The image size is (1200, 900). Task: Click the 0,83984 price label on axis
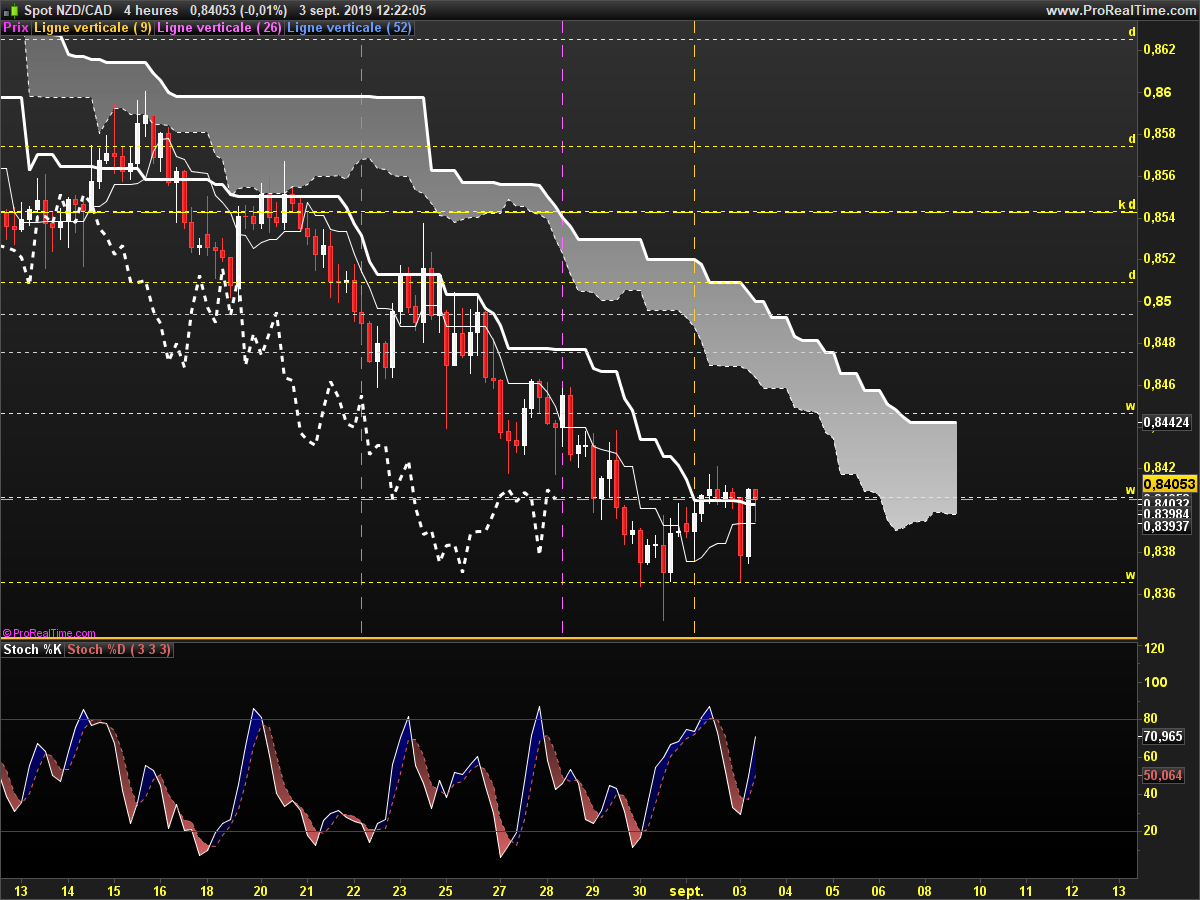(1166, 514)
